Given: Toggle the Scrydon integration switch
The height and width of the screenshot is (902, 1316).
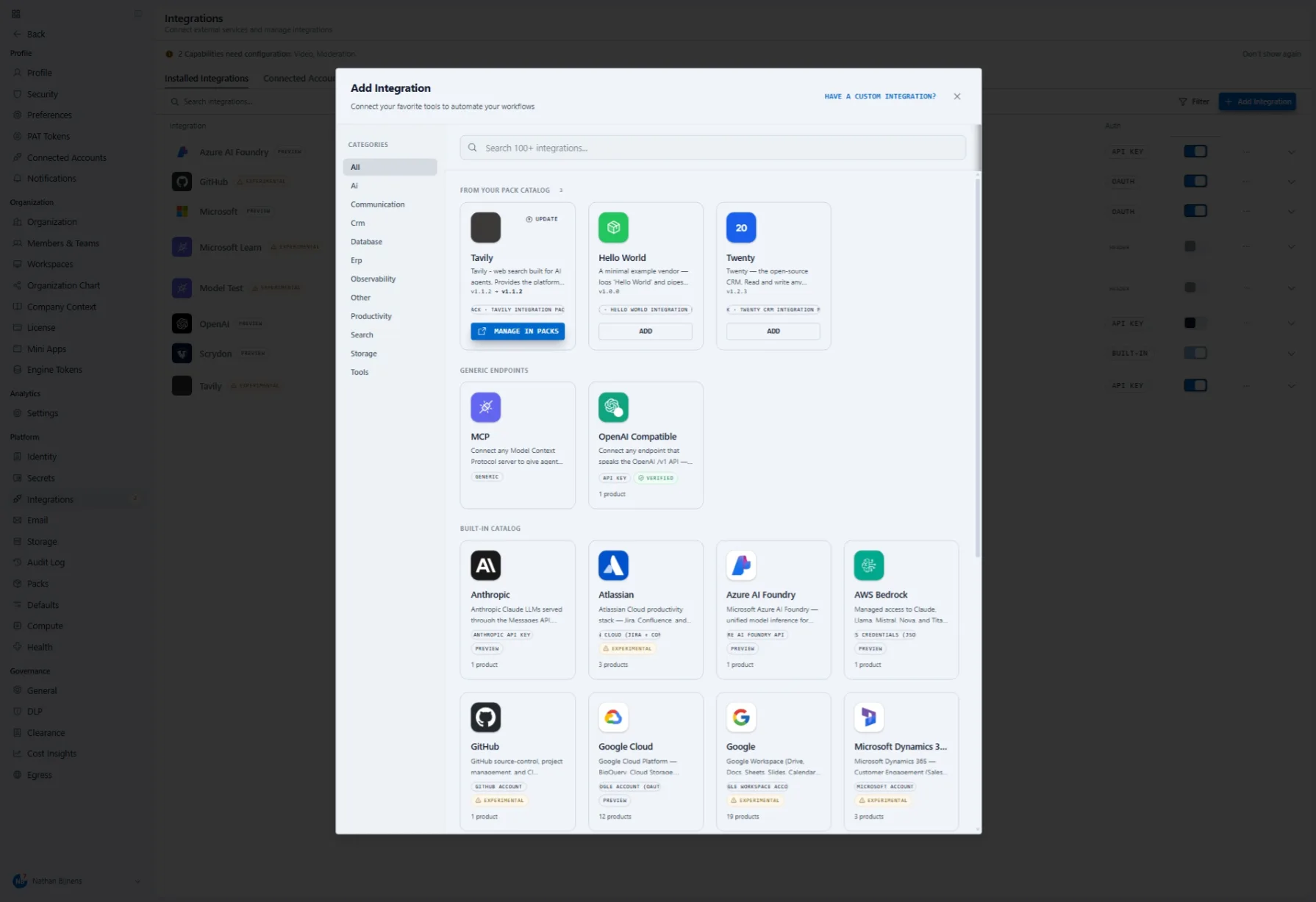Looking at the screenshot, I should click(1195, 353).
